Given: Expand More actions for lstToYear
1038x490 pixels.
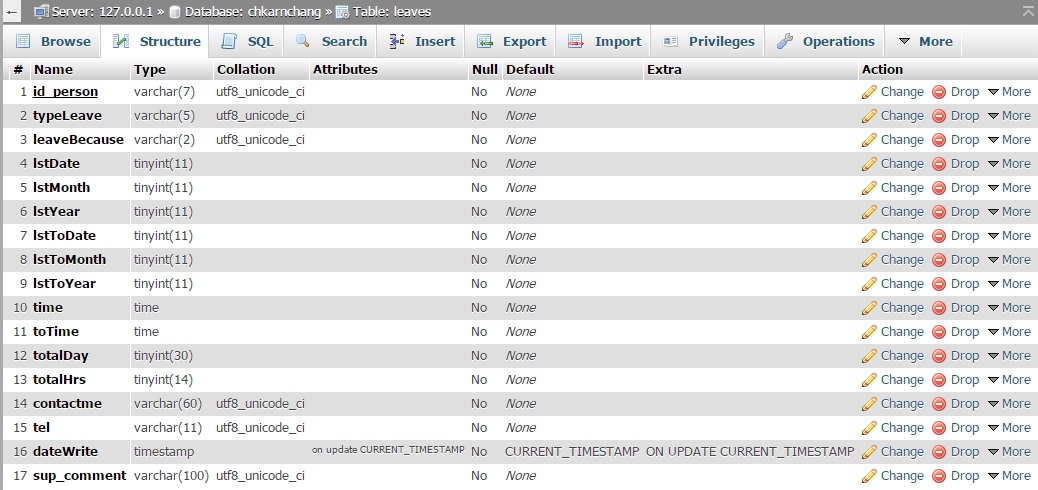Looking at the screenshot, I should pyautogui.click(x=1009, y=284).
